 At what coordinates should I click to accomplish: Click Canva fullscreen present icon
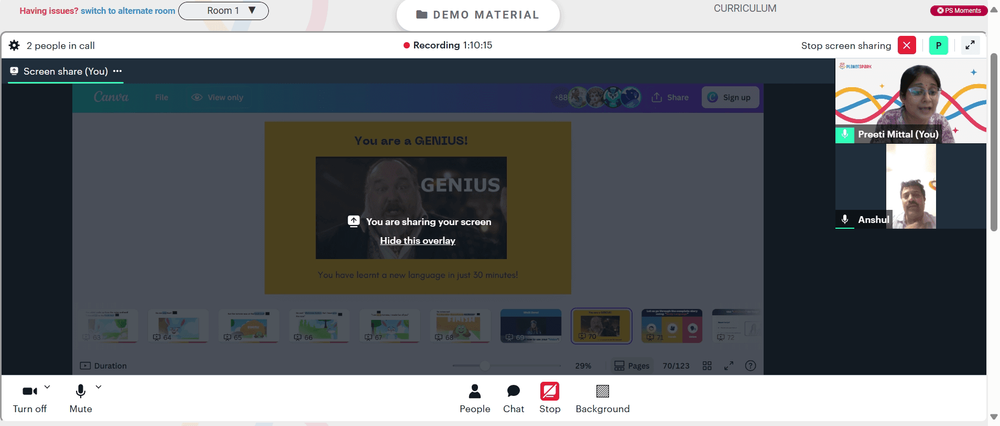(x=728, y=366)
